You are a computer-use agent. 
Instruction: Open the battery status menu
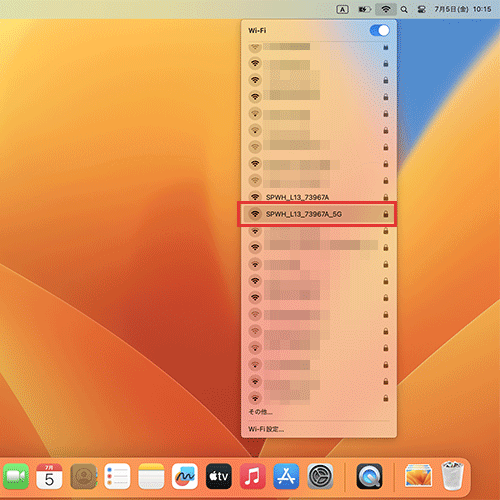[x=364, y=10]
